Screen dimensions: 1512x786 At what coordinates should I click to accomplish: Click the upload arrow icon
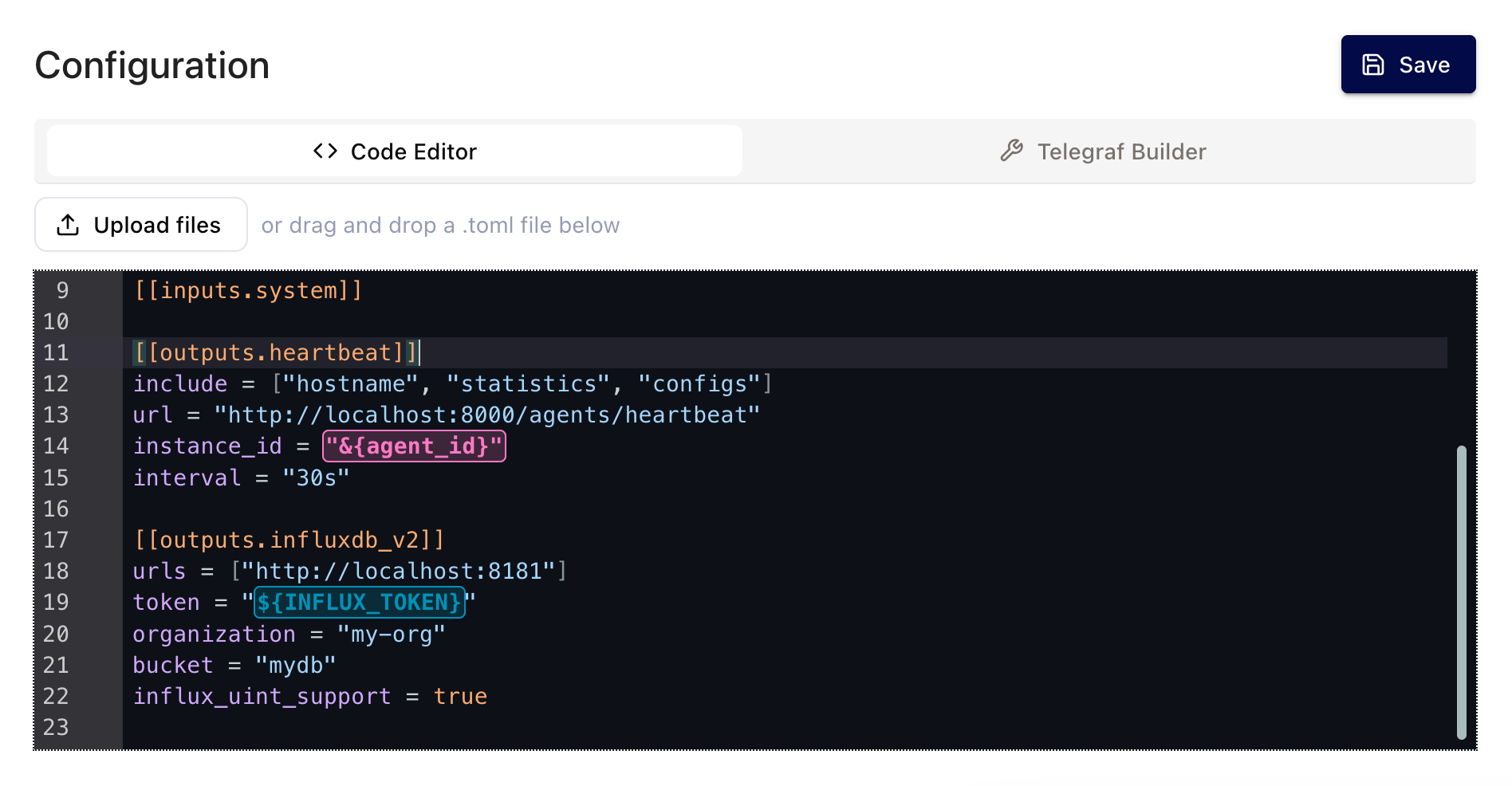[68, 226]
